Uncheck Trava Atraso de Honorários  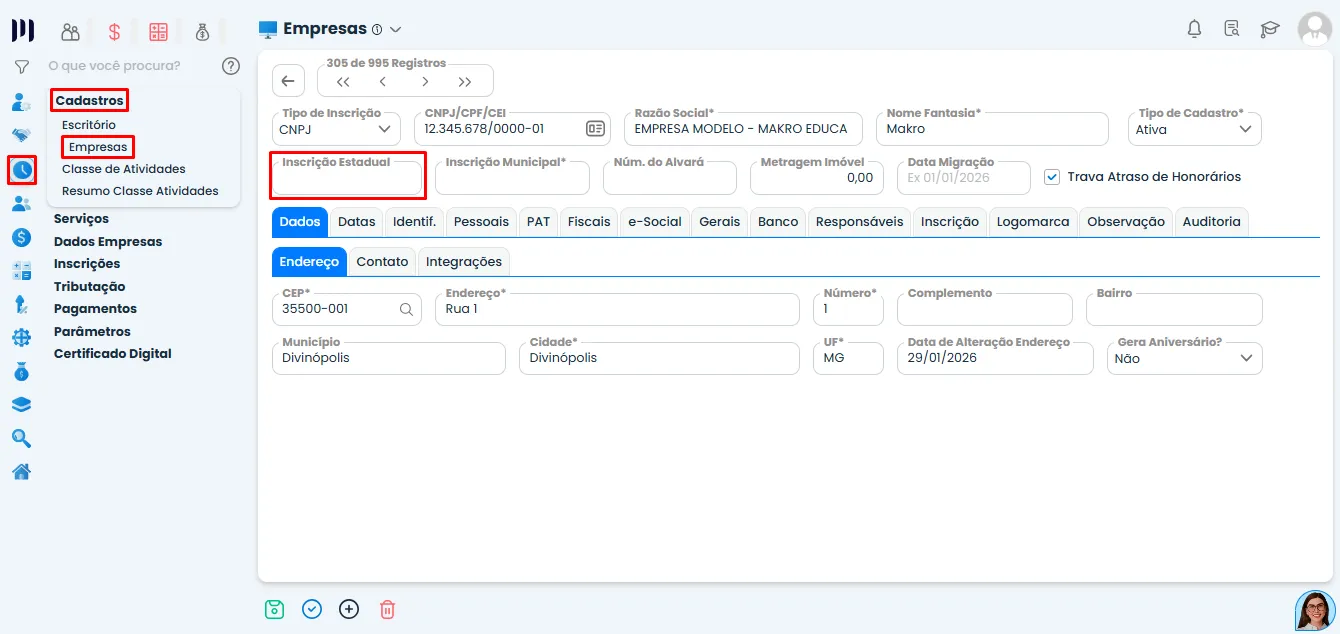point(1052,176)
